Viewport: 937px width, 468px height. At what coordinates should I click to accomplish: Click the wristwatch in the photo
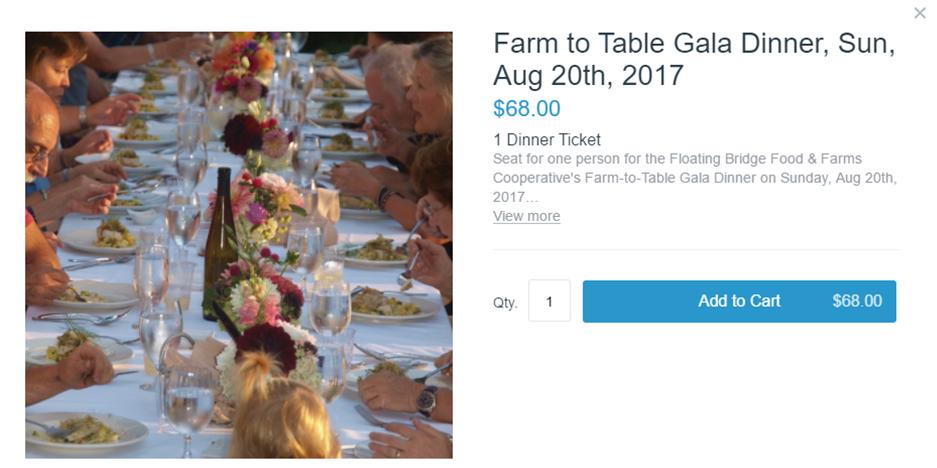tap(427, 400)
